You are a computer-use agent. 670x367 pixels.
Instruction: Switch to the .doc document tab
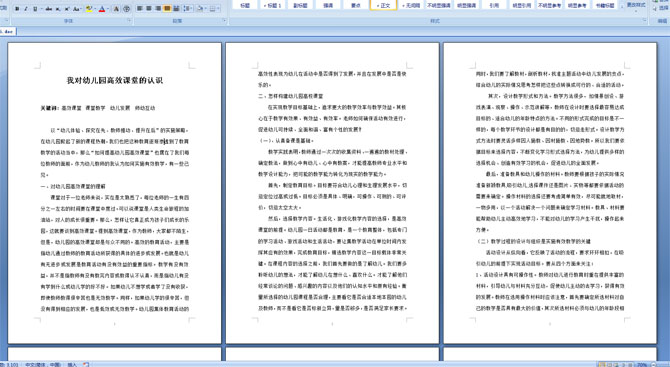tap(8, 32)
